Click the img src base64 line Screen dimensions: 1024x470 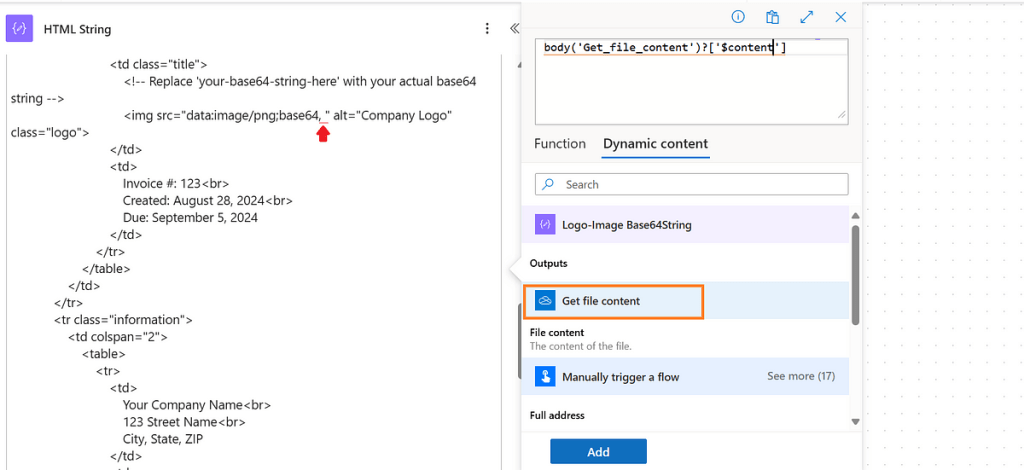(x=288, y=116)
